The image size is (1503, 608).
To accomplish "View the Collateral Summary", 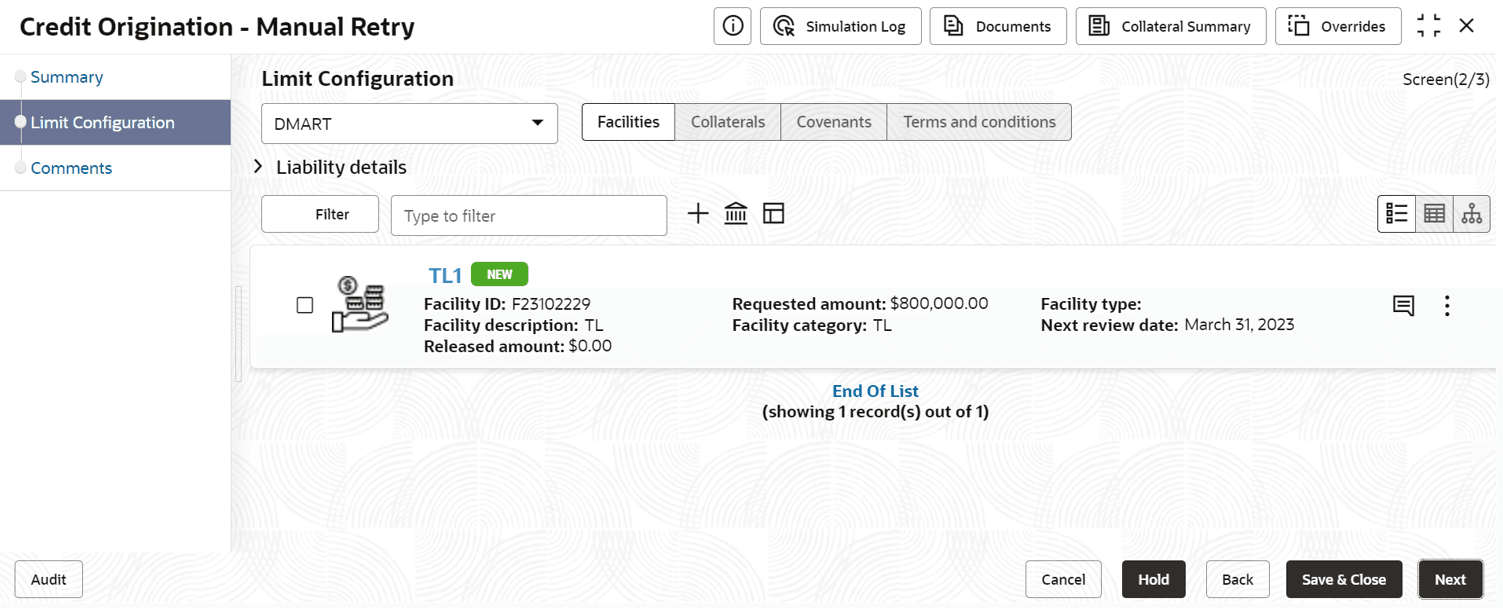I will (1171, 26).
